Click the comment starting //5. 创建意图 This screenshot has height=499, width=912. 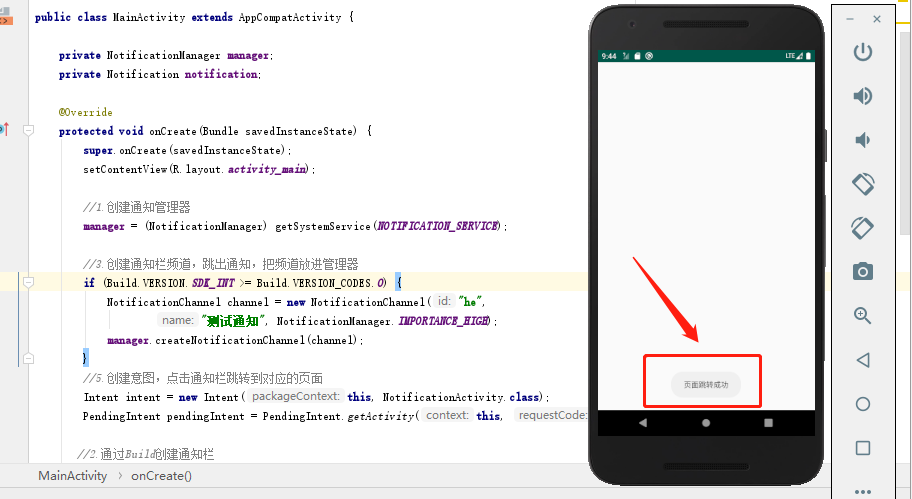click(x=202, y=378)
